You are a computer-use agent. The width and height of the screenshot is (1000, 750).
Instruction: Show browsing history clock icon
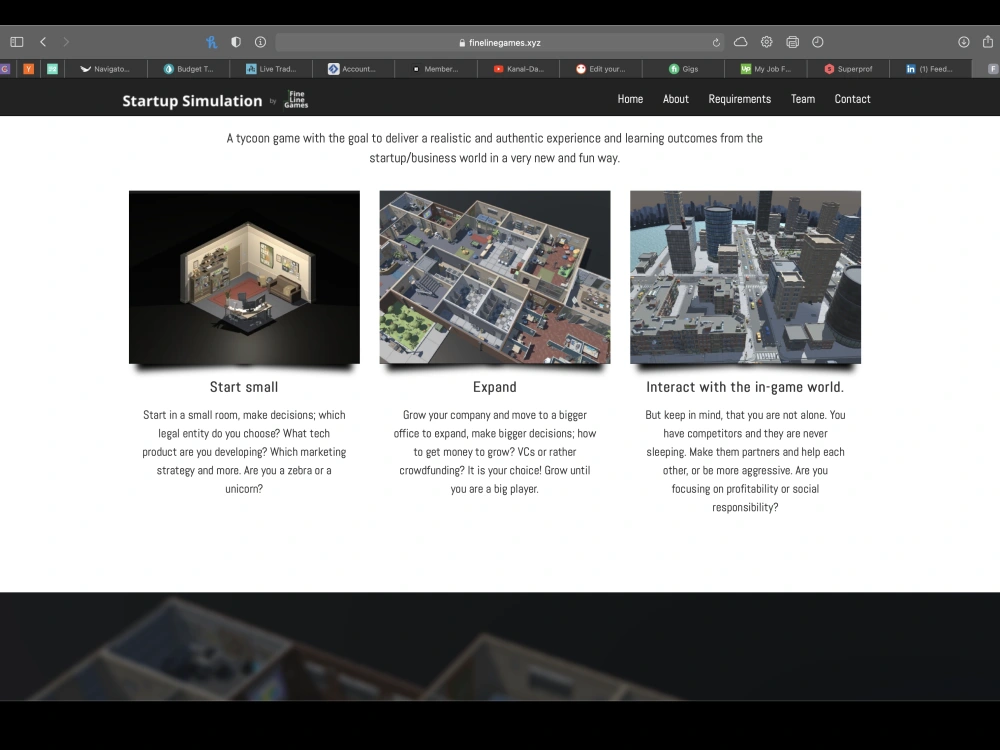coord(818,42)
